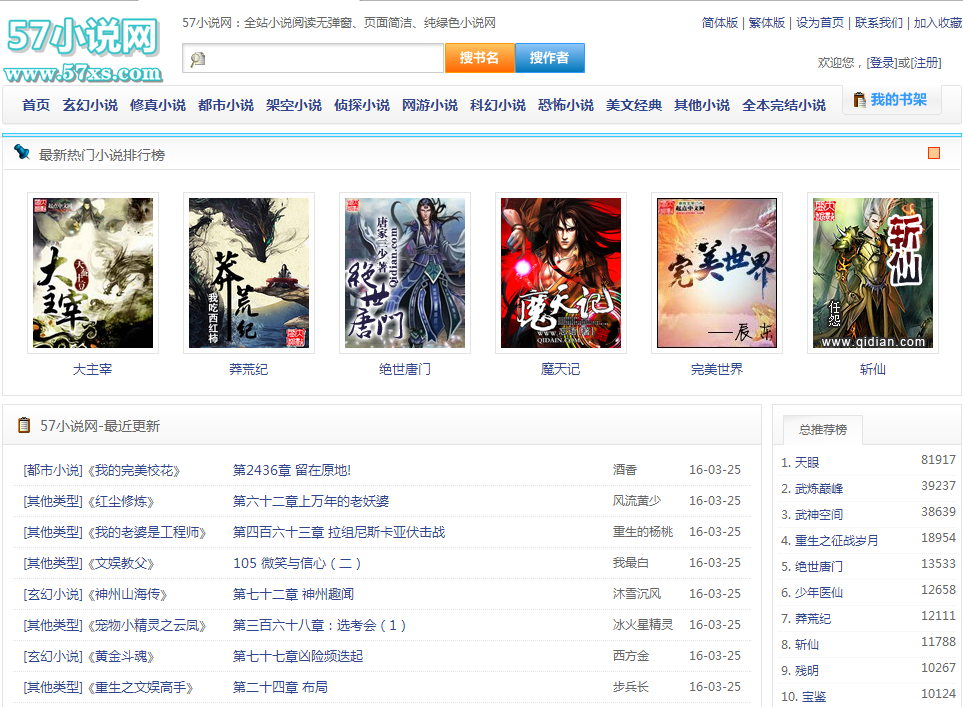Image resolution: width=963 pixels, height=707 pixels.
Task: Open 其他小说 category
Action: coord(701,105)
